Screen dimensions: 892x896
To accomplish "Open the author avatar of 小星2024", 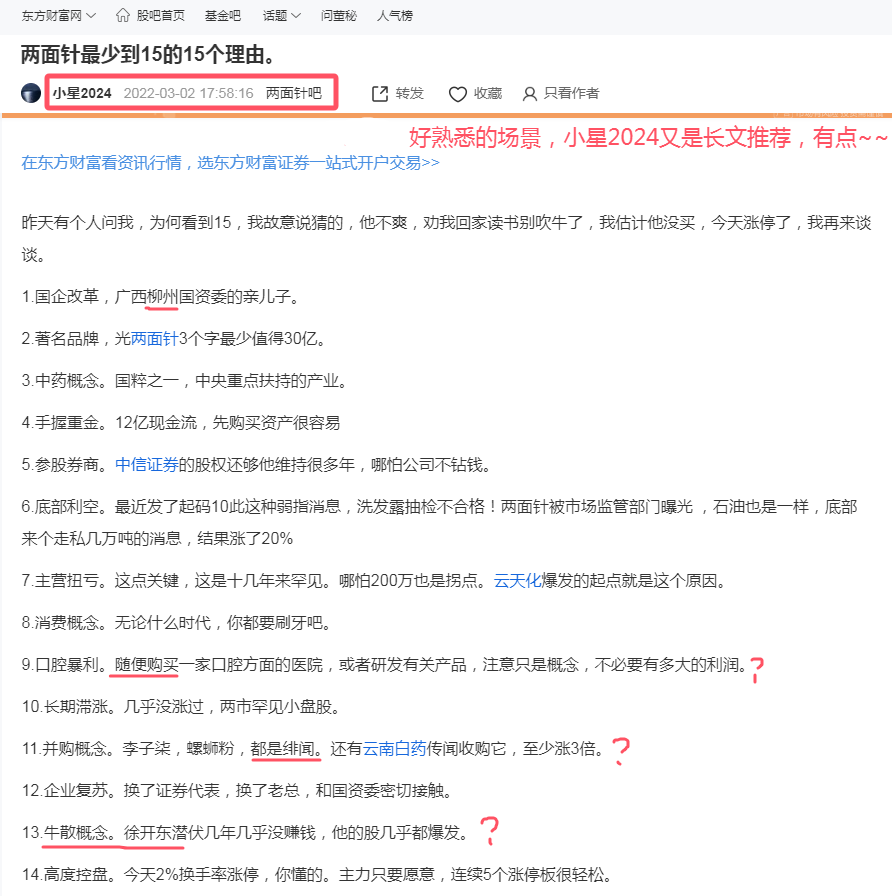I will click(x=31, y=93).
